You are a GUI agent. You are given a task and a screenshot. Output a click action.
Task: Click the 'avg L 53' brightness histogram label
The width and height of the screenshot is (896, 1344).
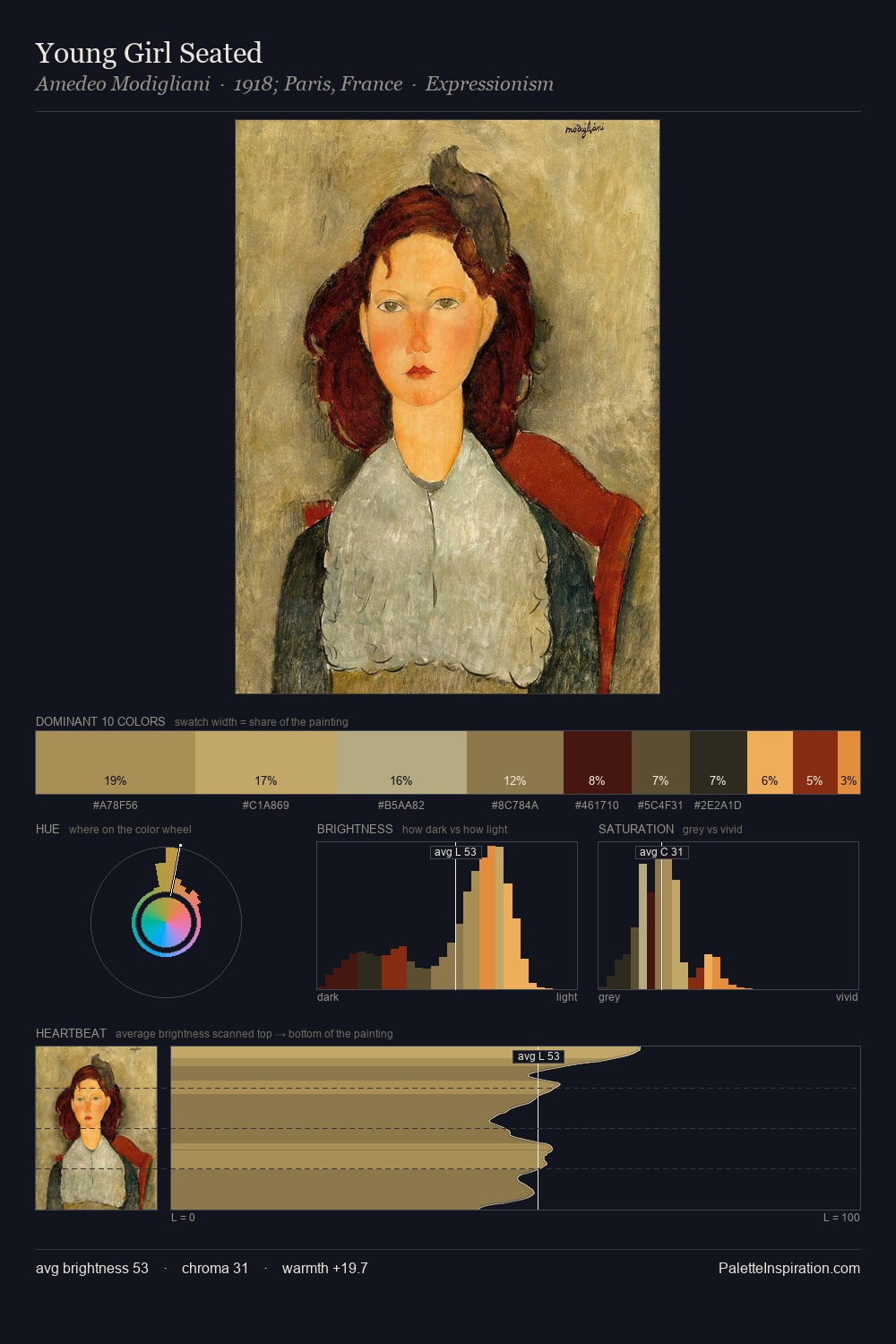coord(455,852)
